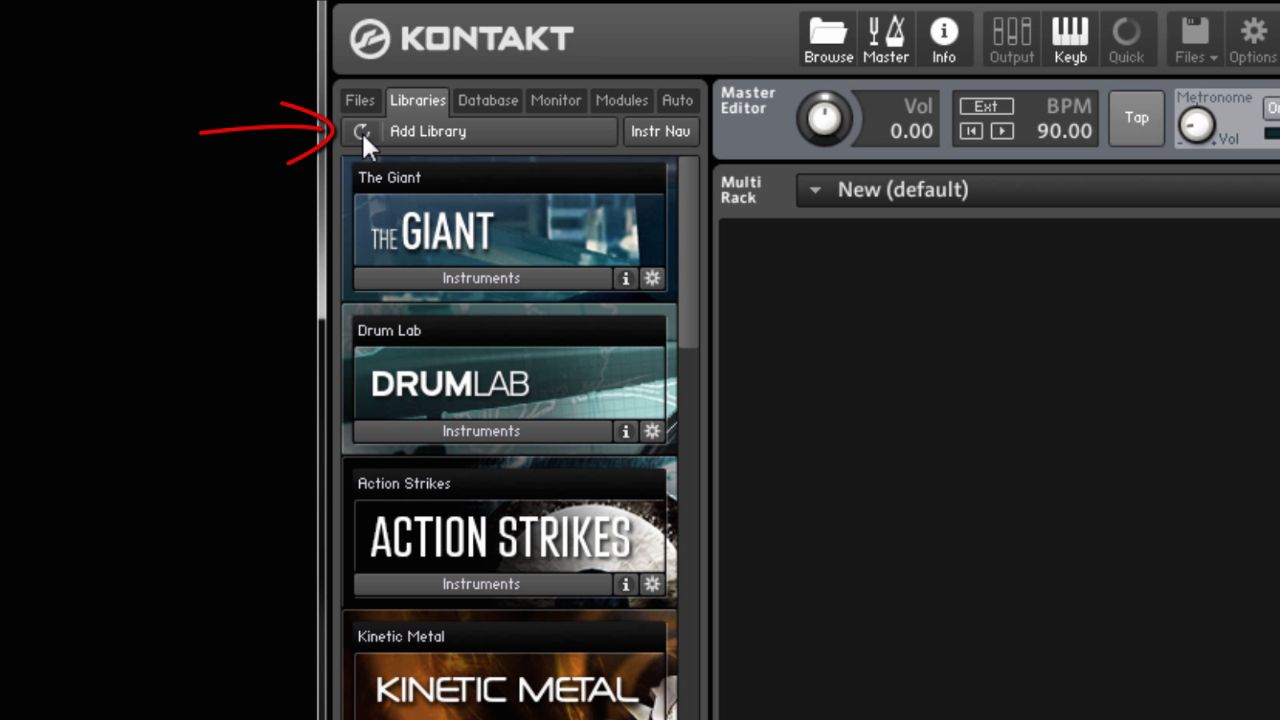This screenshot has height=720, width=1280.
Task: Click the play transport button
Action: tap(1001, 131)
